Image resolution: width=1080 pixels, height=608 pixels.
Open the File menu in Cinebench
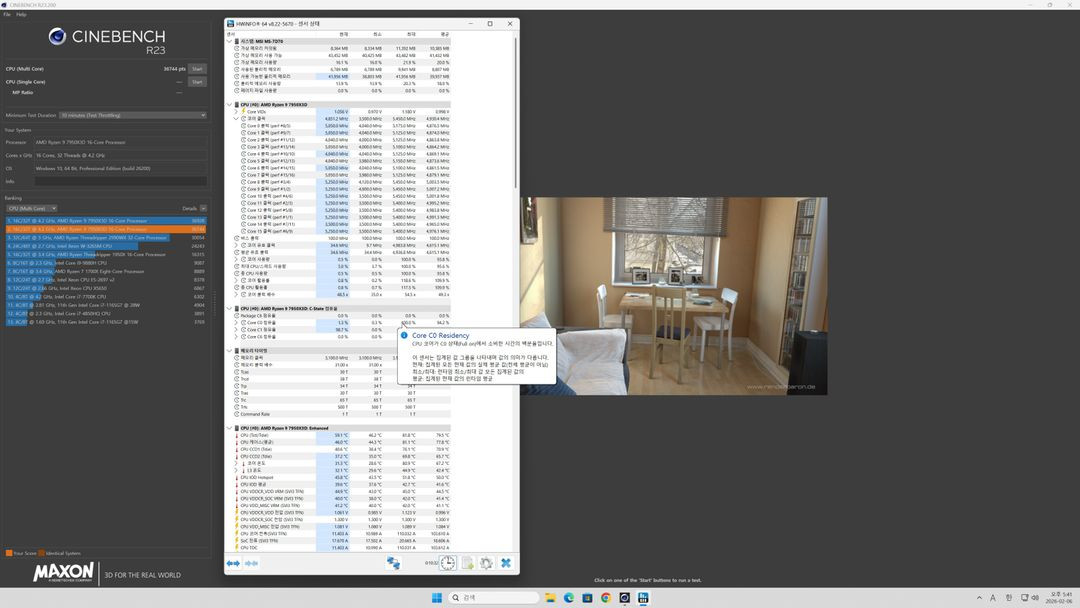point(6,13)
